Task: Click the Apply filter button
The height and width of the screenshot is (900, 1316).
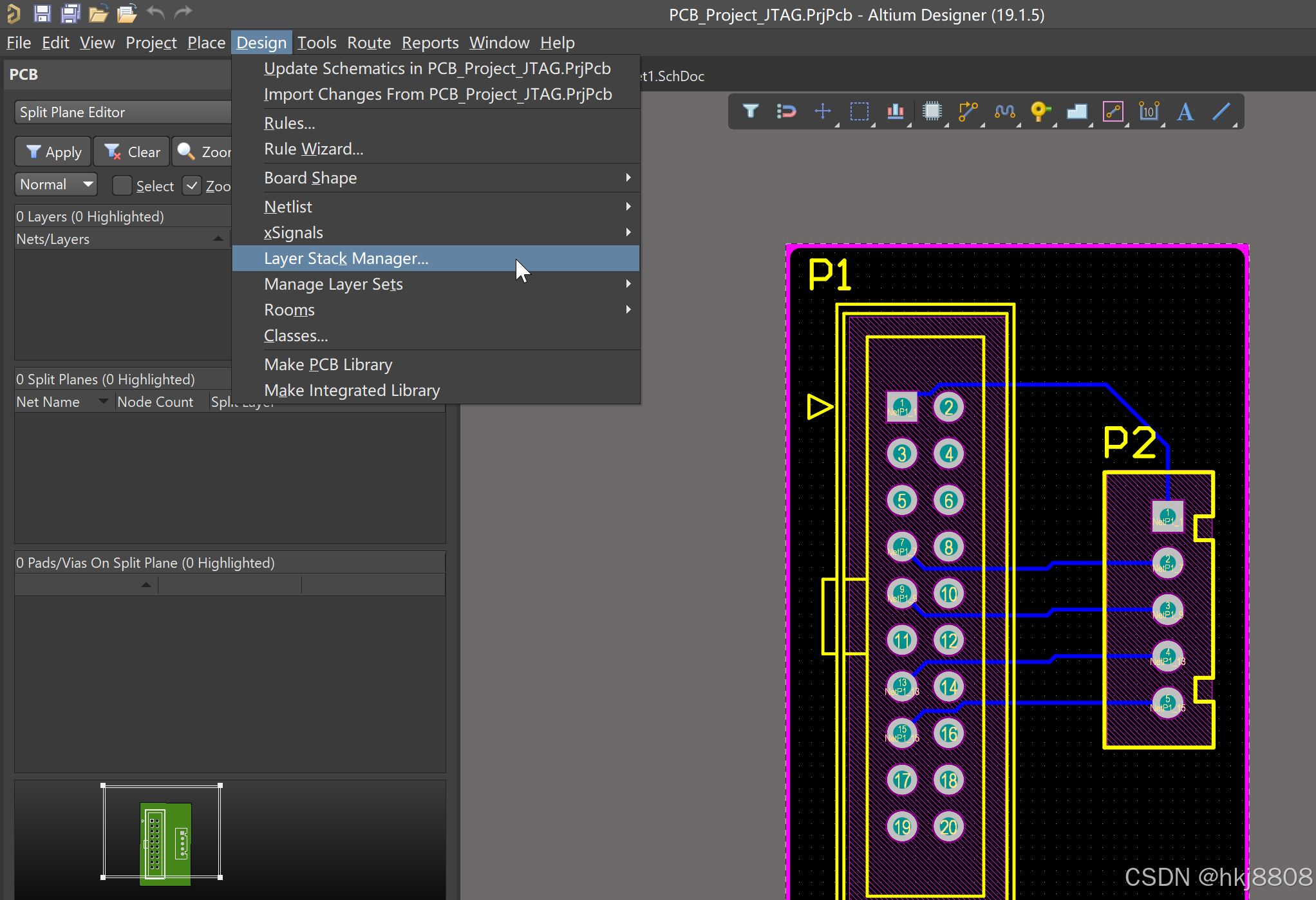Action: coord(54,152)
